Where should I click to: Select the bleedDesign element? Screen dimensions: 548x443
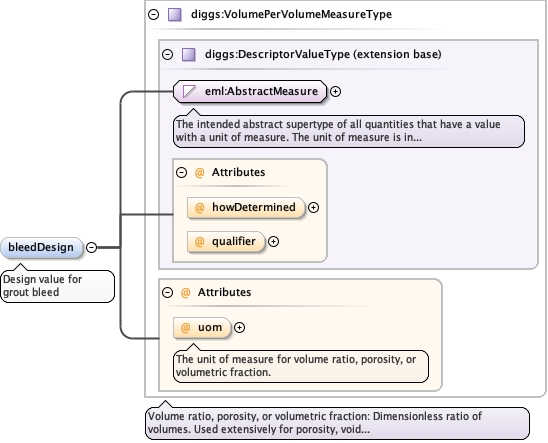pyautogui.click(x=42, y=248)
